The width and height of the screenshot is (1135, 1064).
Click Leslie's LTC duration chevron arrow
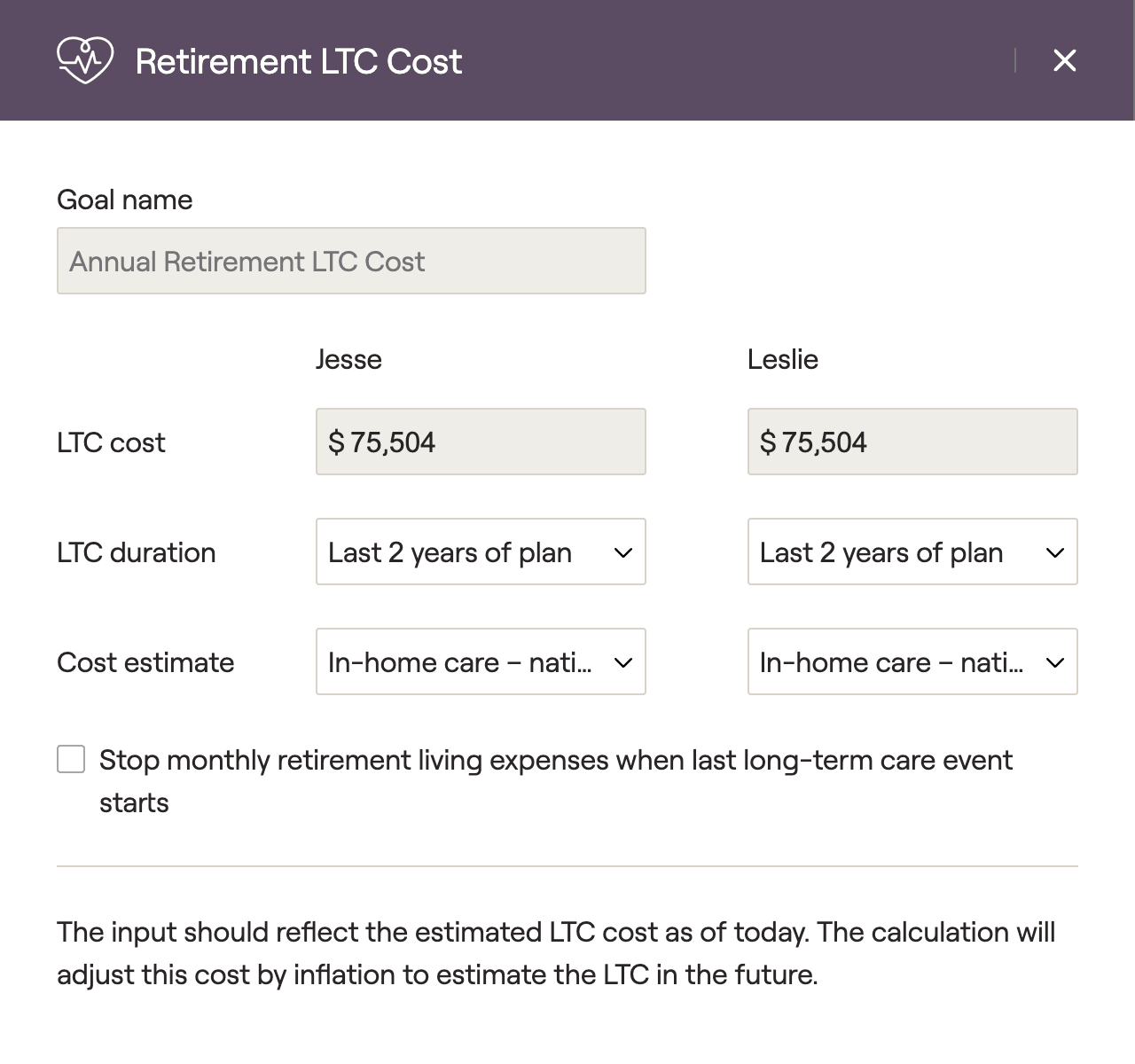pyautogui.click(x=1055, y=552)
